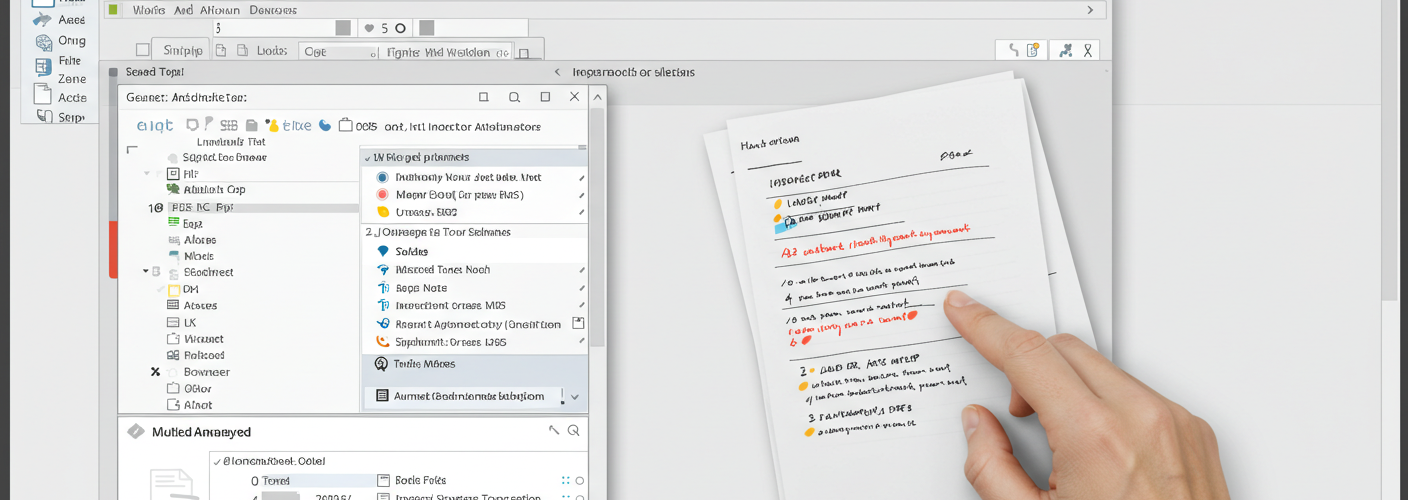This screenshot has height=500, width=1408.
Task: Collapse the 'Sfocinrect' tree node
Action: click(146, 272)
